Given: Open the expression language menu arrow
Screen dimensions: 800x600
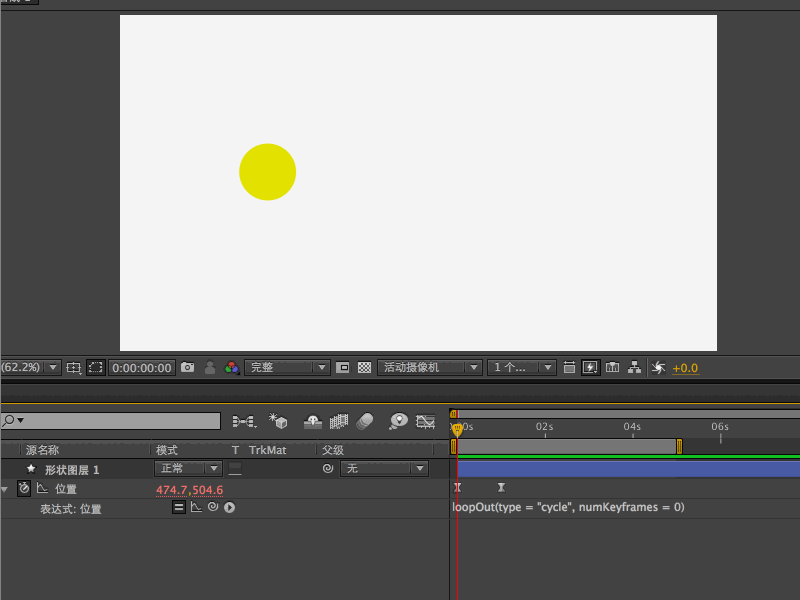Looking at the screenshot, I should (x=230, y=508).
